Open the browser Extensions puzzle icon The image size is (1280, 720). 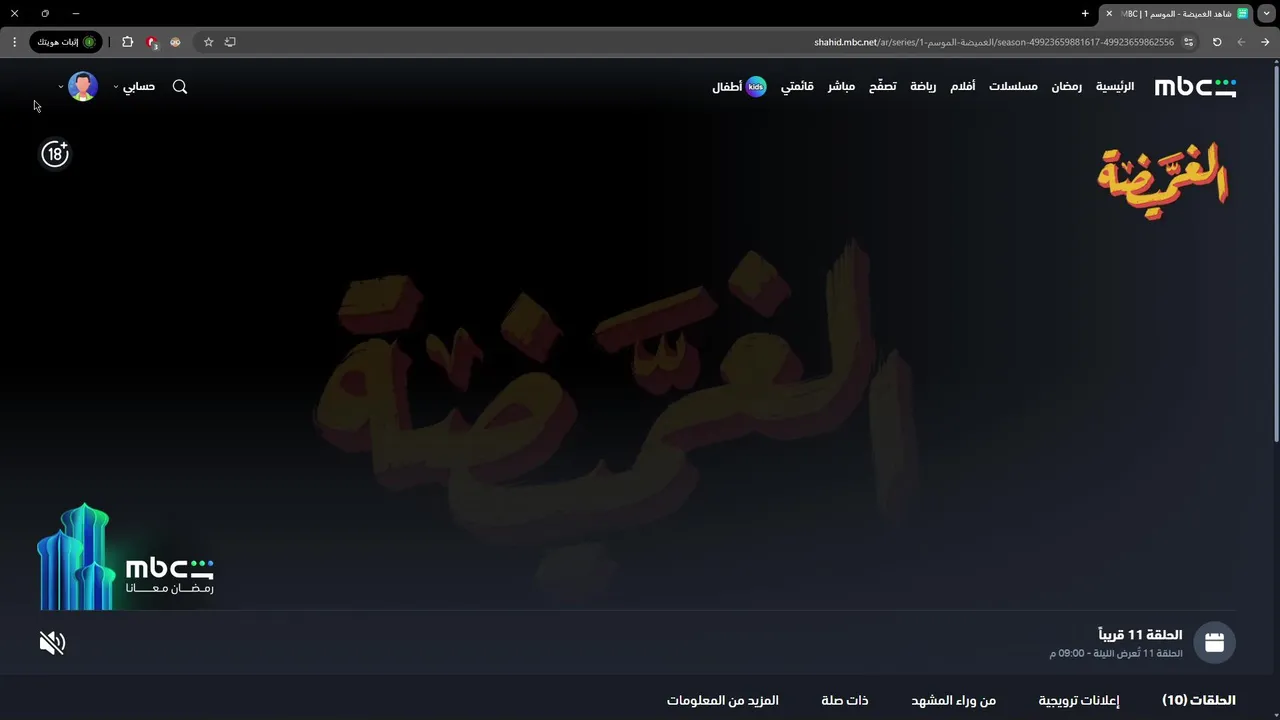[127, 42]
